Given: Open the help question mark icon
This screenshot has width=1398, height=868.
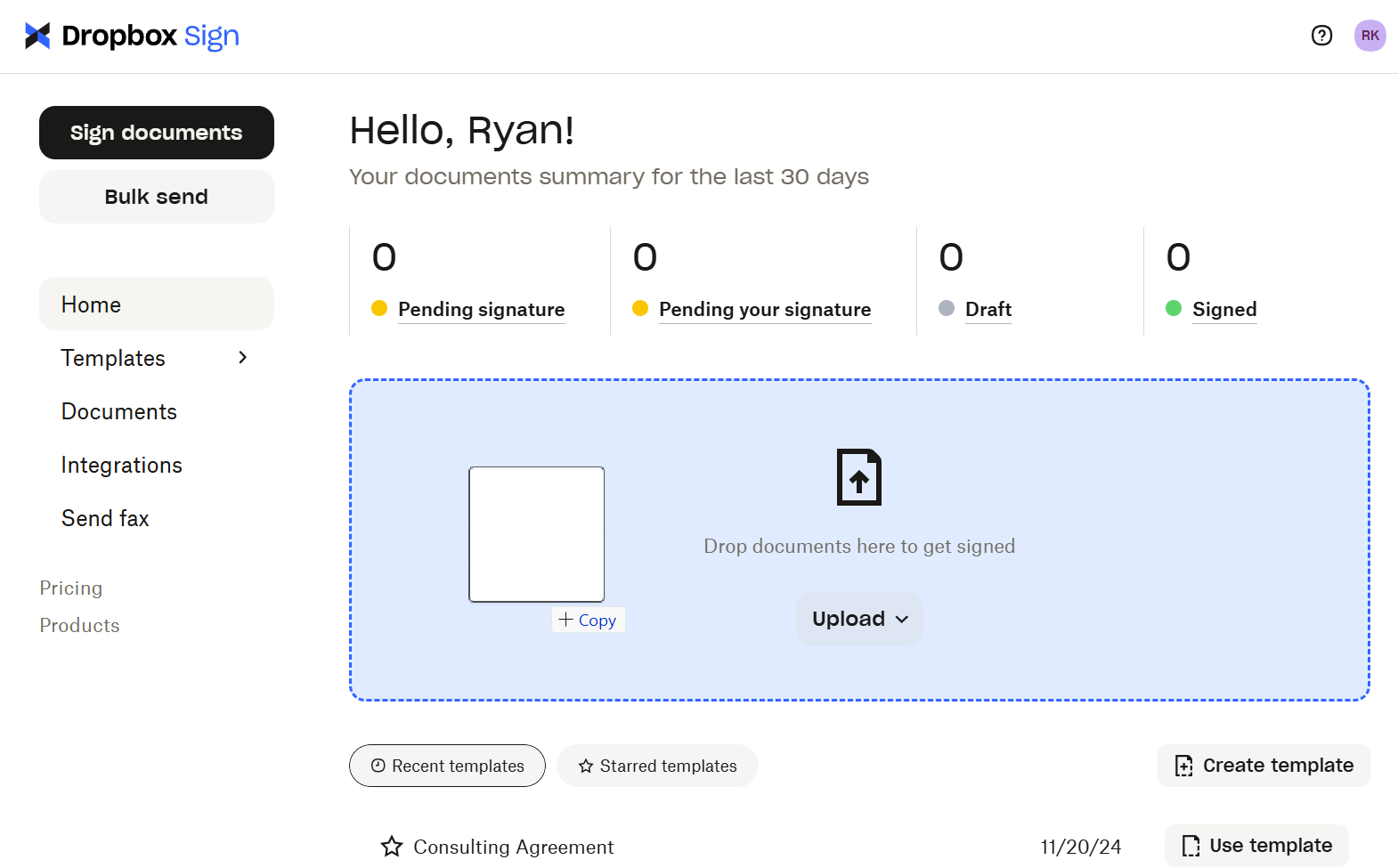Looking at the screenshot, I should 1321,36.
